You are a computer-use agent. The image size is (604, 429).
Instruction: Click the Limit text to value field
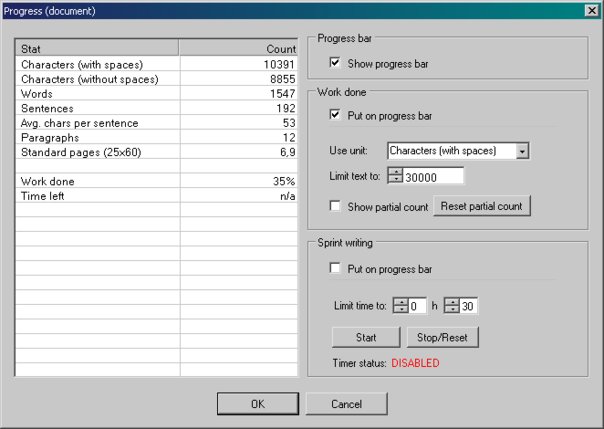(x=433, y=177)
